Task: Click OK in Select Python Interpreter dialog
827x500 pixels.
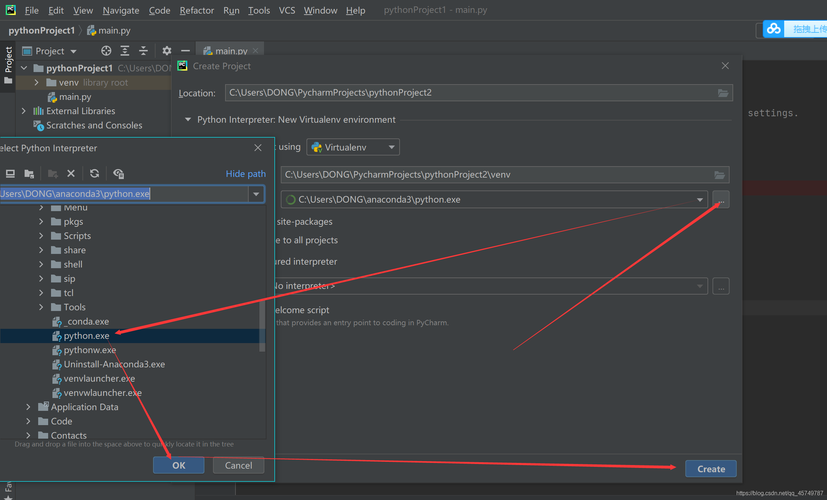Action: pos(178,465)
